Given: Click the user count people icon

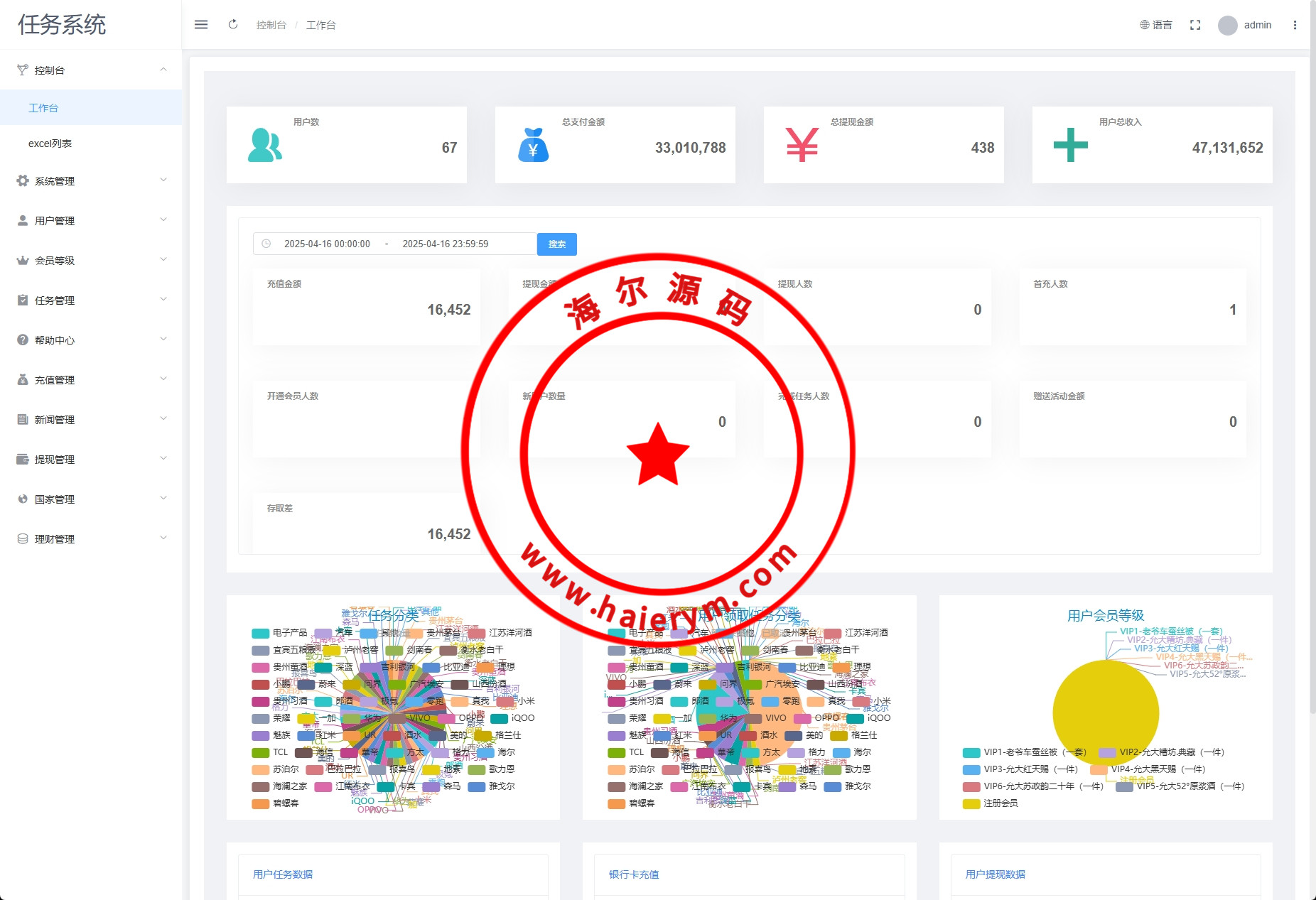Looking at the screenshot, I should [264, 146].
